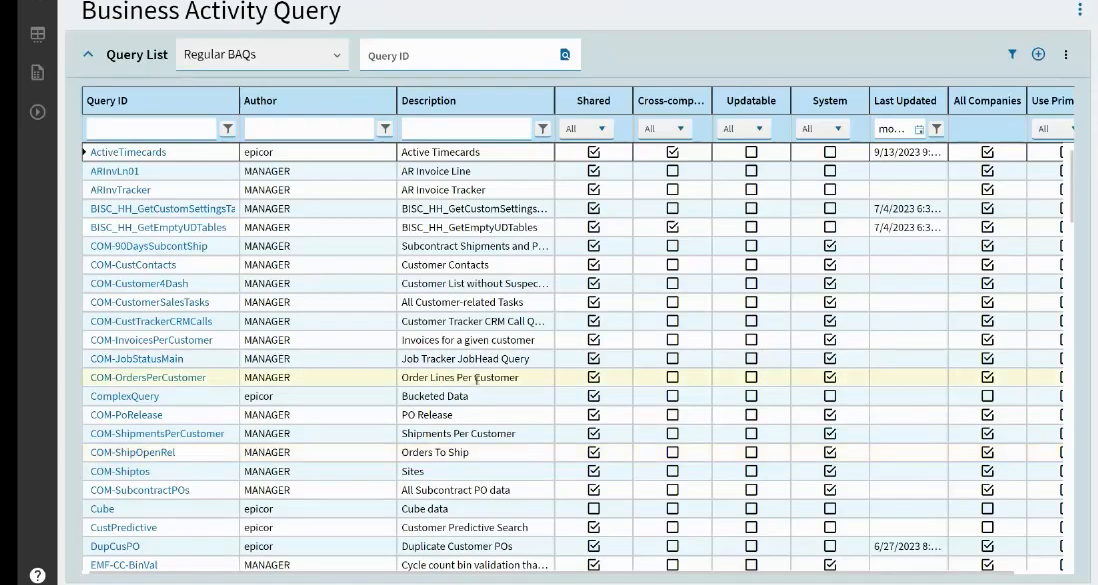Open the help question mark icon
This screenshot has height=585, width=1098.
coord(38,575)
